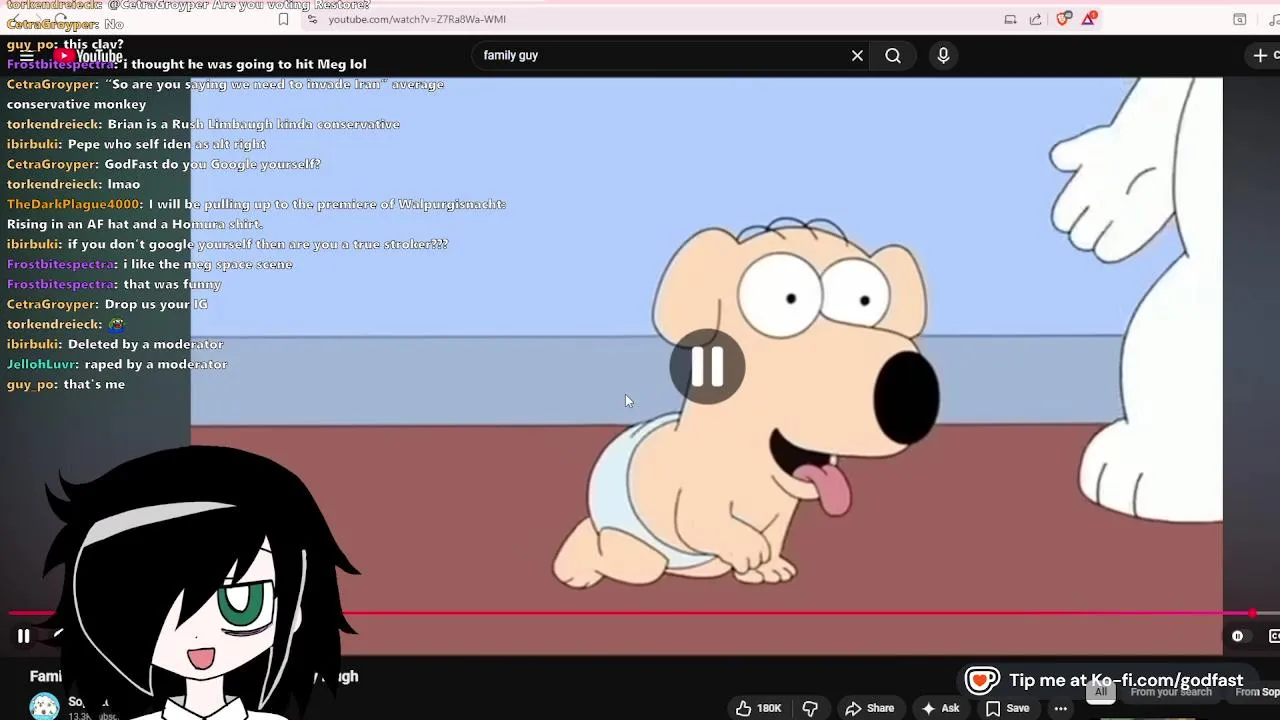This screenshot has width=1280, height=720.
Task: Select the 'From your search' chip
Action: click(1171, 692)
